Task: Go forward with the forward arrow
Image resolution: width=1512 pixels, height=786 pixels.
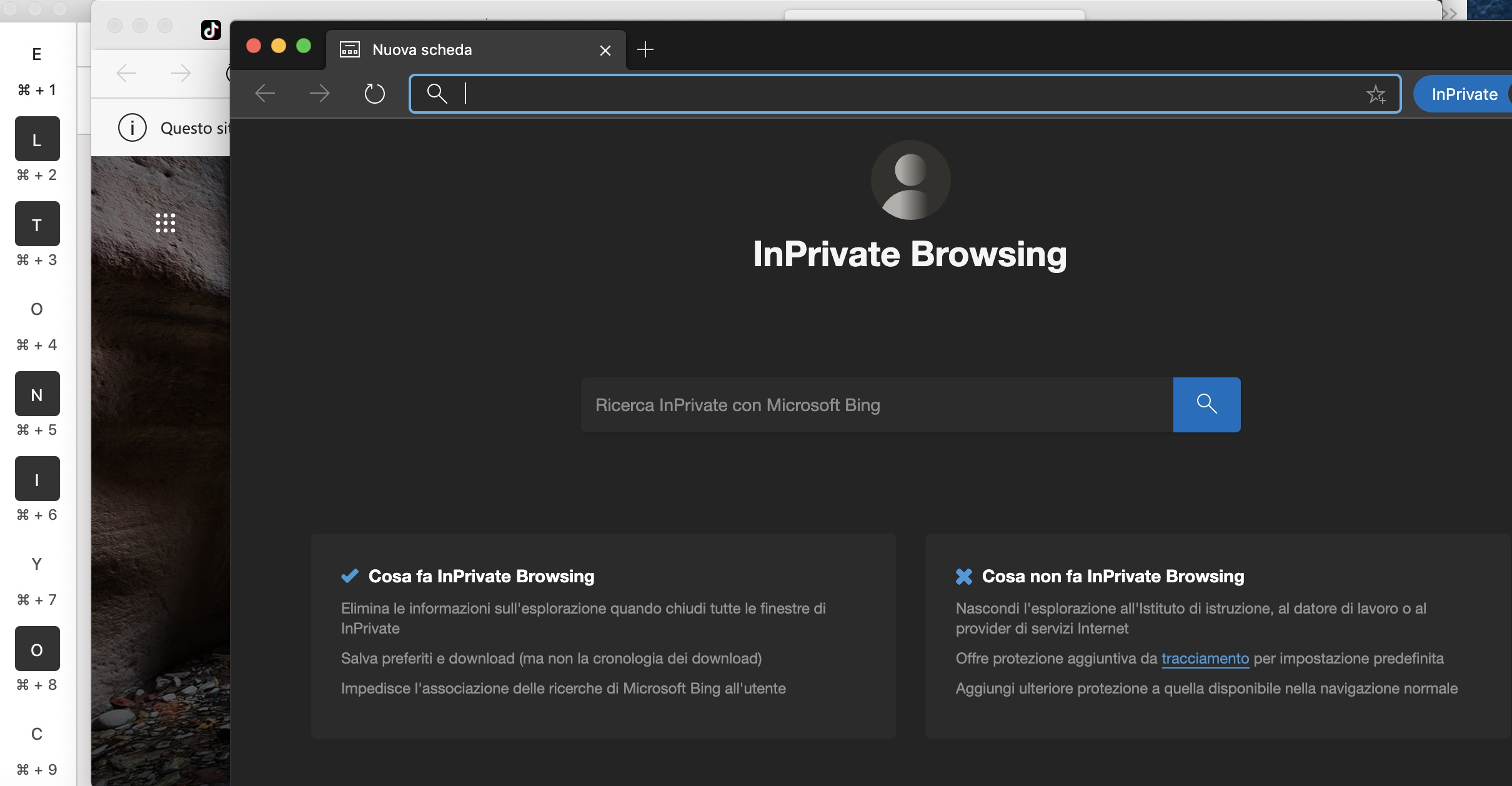Action: [319, 93]
